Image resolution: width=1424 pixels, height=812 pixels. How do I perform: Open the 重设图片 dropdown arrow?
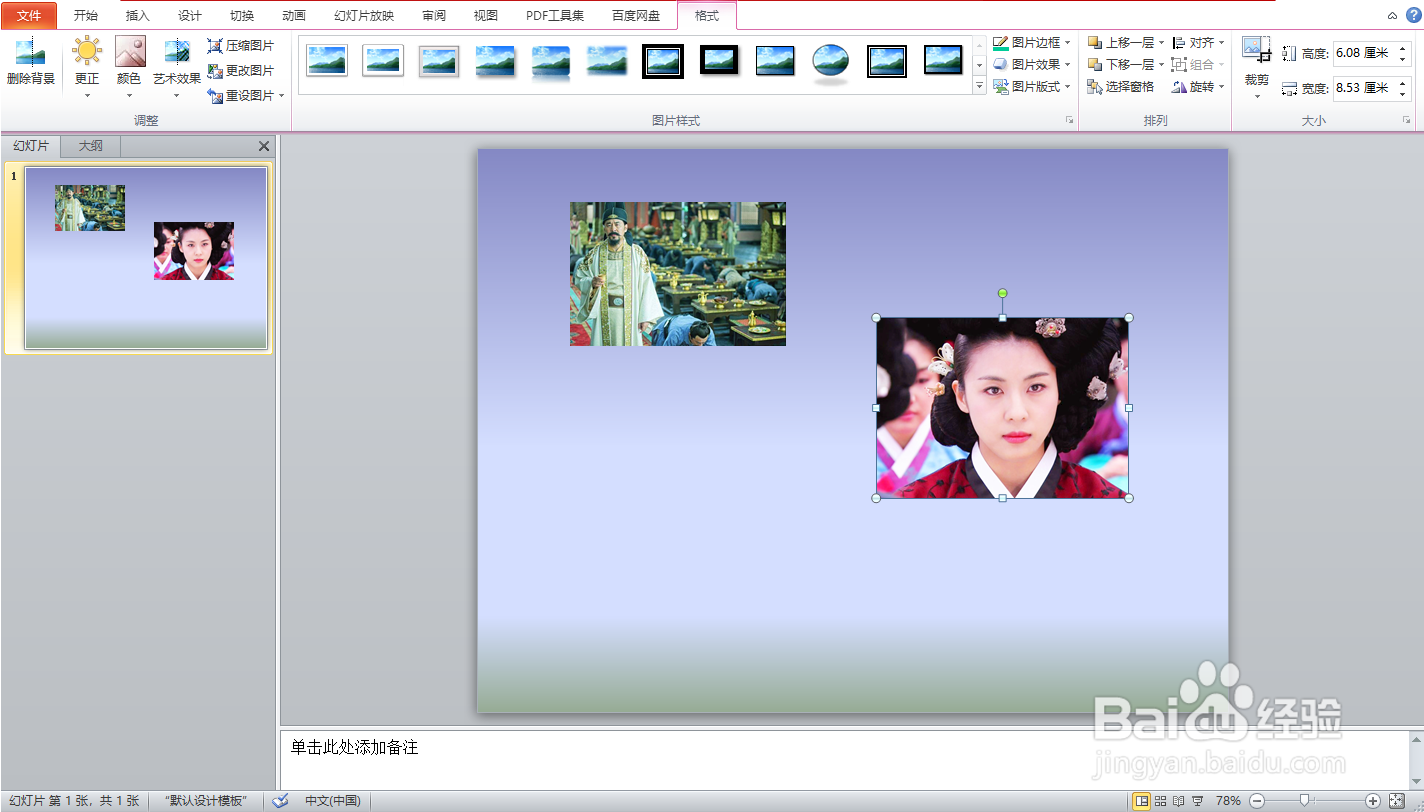pyautogui.click(x=282, y=96)
